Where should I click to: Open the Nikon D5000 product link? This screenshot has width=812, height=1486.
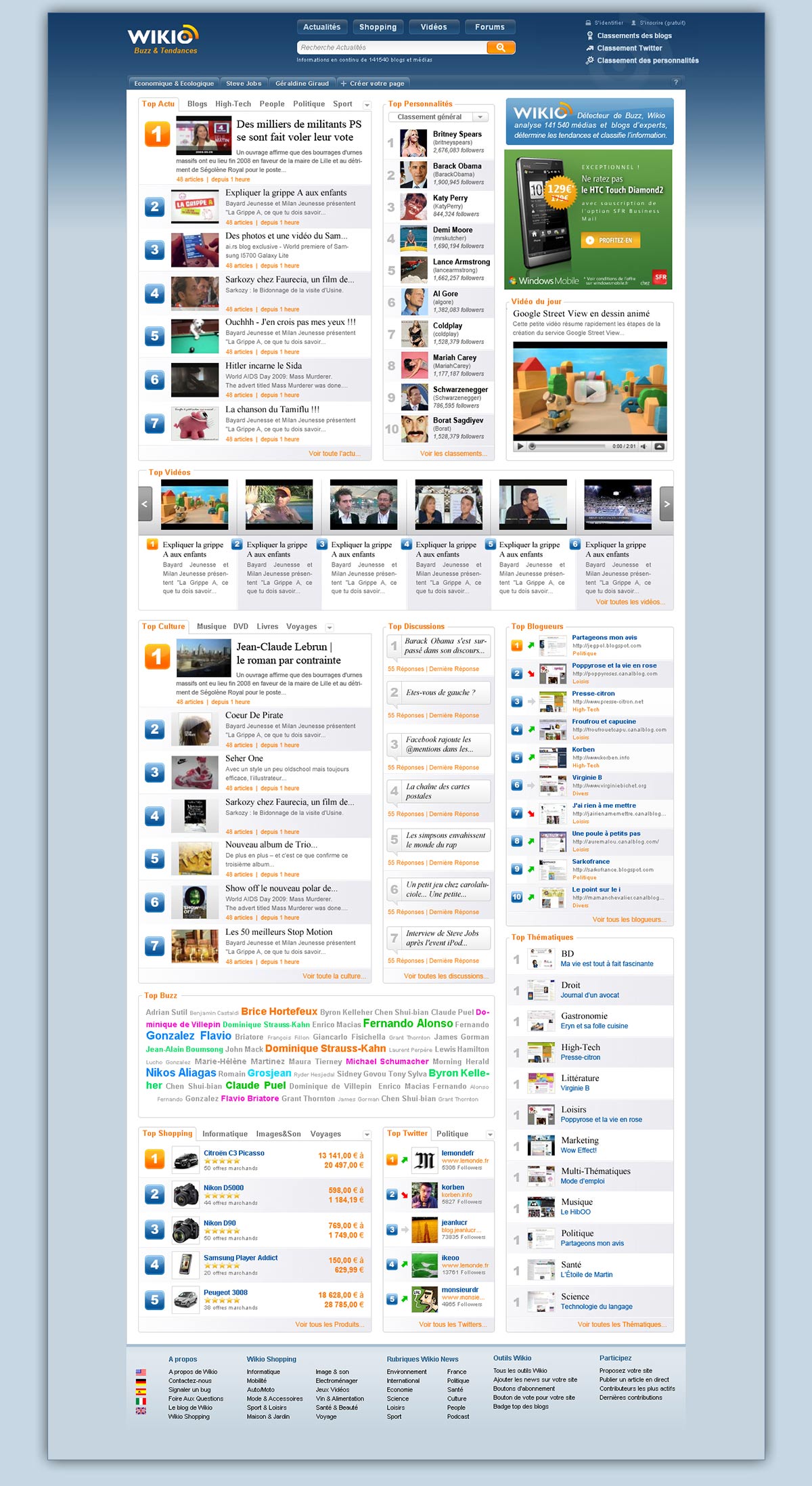tap(224, 1188)
